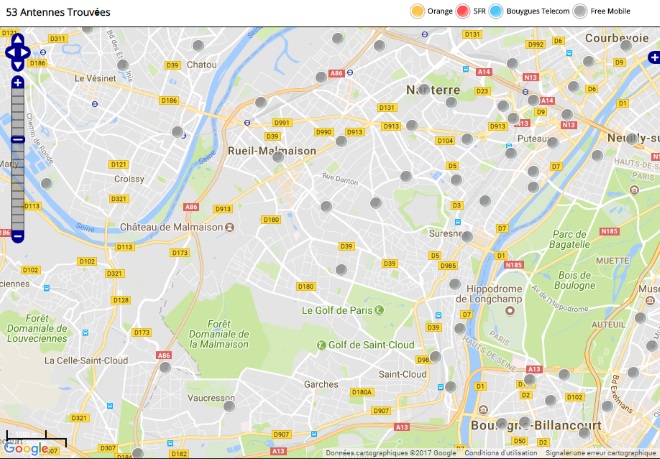Click the Hippodrome de Longchamp pin icon
660x459 pixels.
pos(510,311)
